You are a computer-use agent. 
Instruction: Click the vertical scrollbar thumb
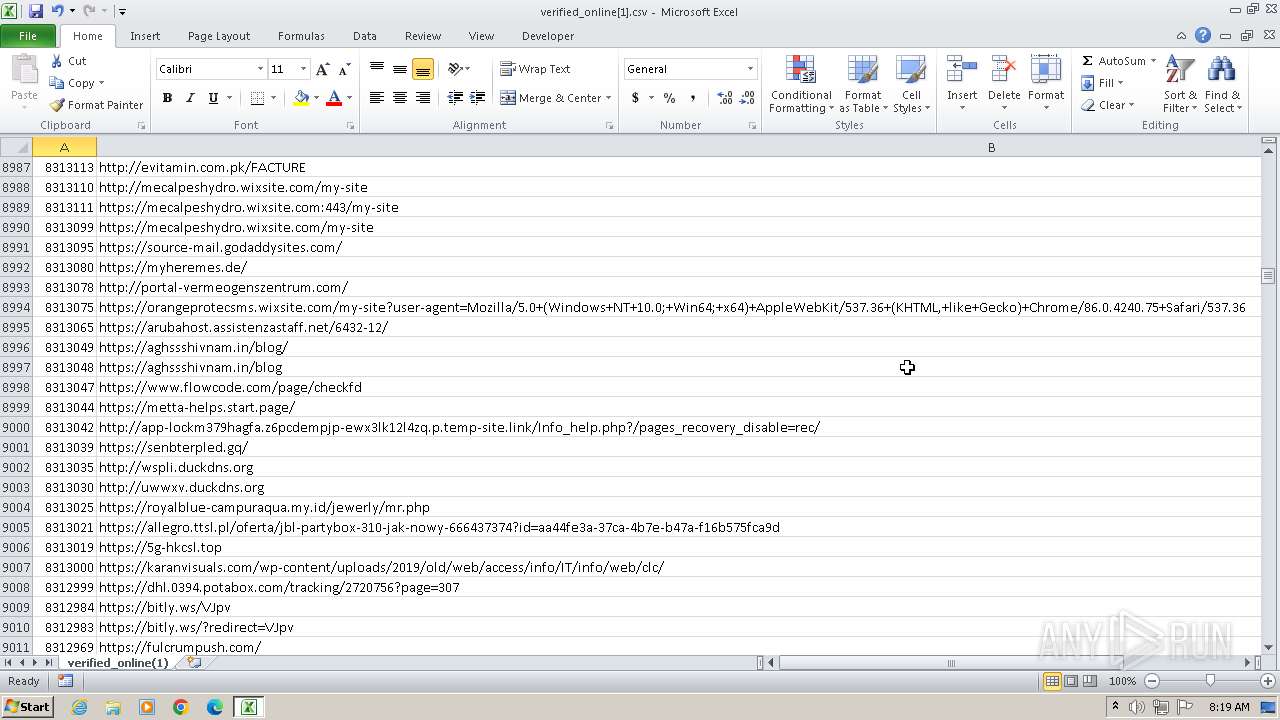tap(1269, 276)
